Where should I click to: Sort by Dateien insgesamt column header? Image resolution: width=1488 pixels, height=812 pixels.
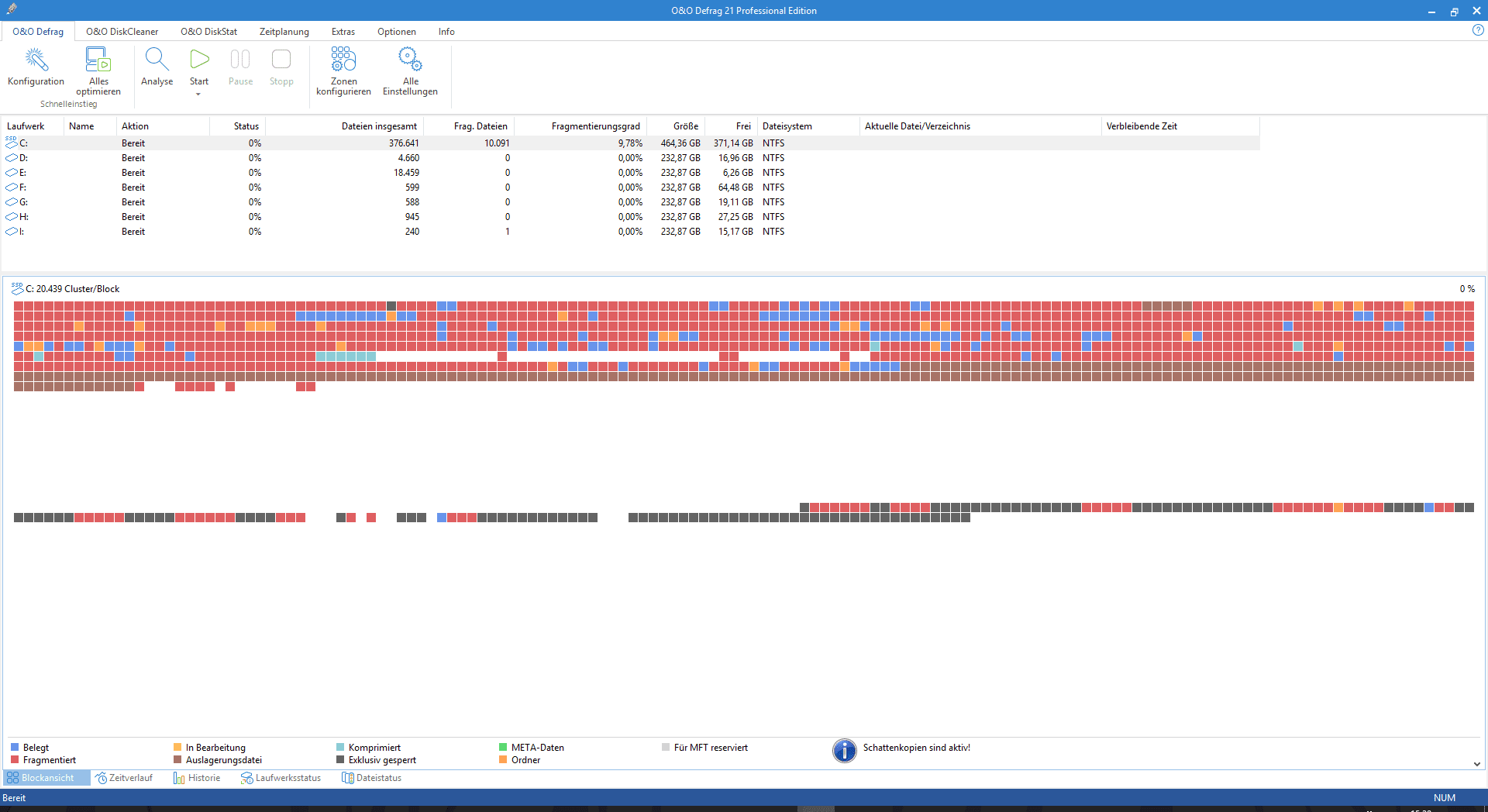tap(344, 126)
